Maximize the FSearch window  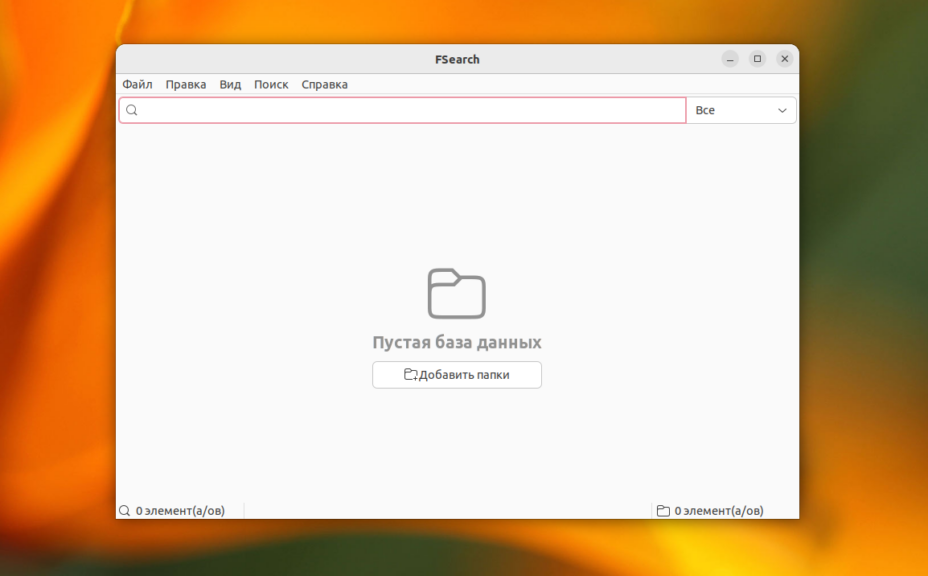757,59
